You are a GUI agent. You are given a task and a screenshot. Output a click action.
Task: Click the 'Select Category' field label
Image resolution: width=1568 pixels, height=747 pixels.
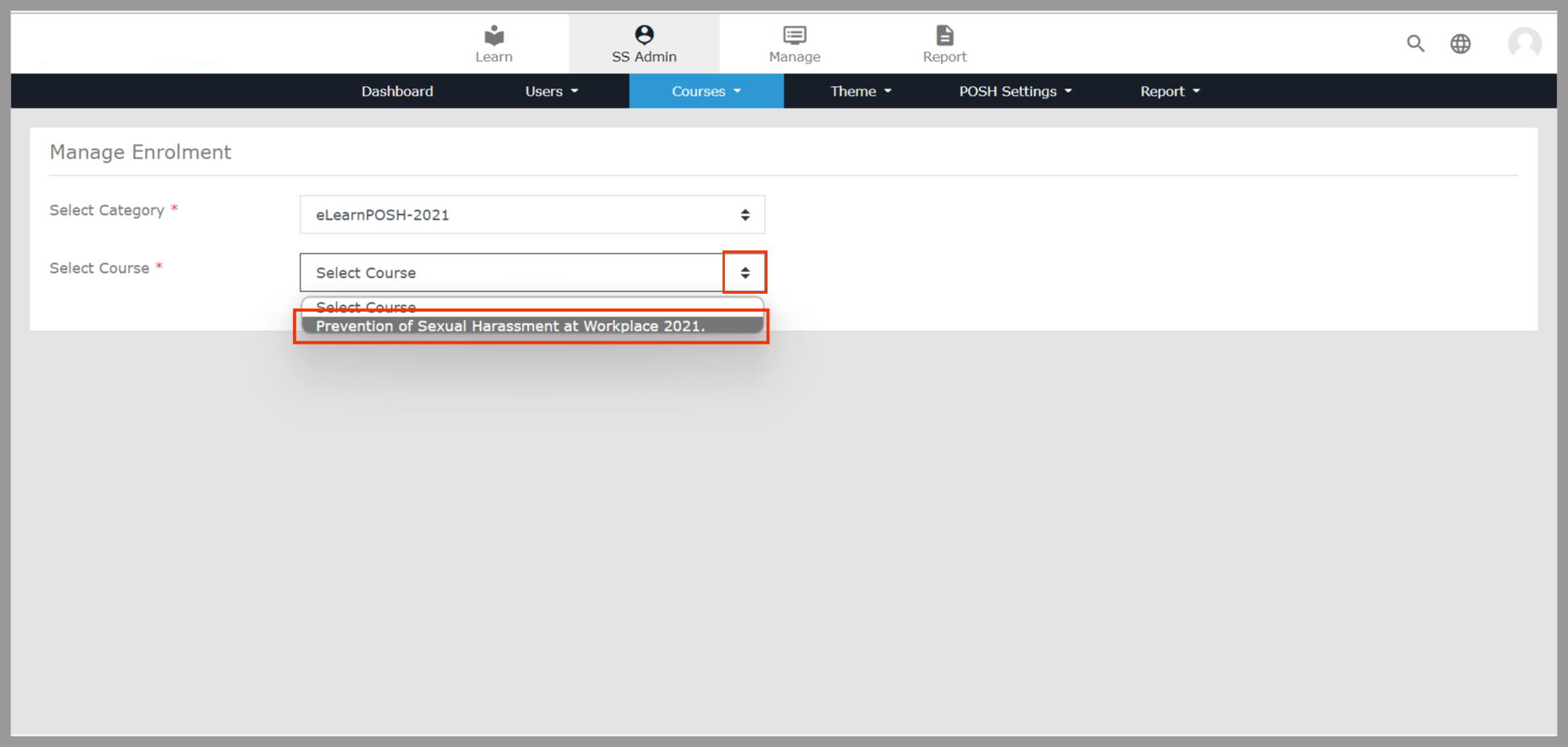(107, 210)
